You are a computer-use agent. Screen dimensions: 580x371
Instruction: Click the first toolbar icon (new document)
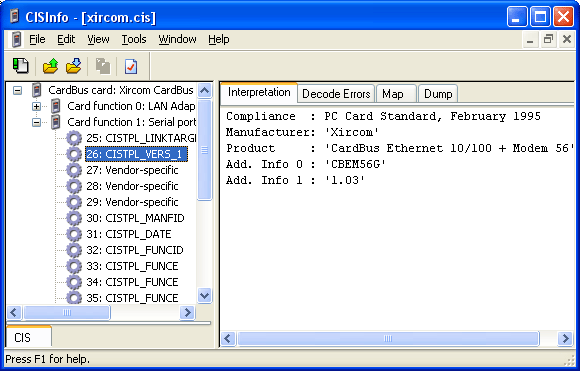point(20,66)
